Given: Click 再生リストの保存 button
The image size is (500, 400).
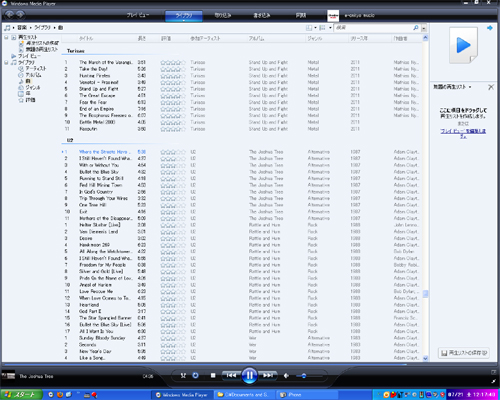Looking at the screenshot, I should pyautogui.click(x=464, y=353).
